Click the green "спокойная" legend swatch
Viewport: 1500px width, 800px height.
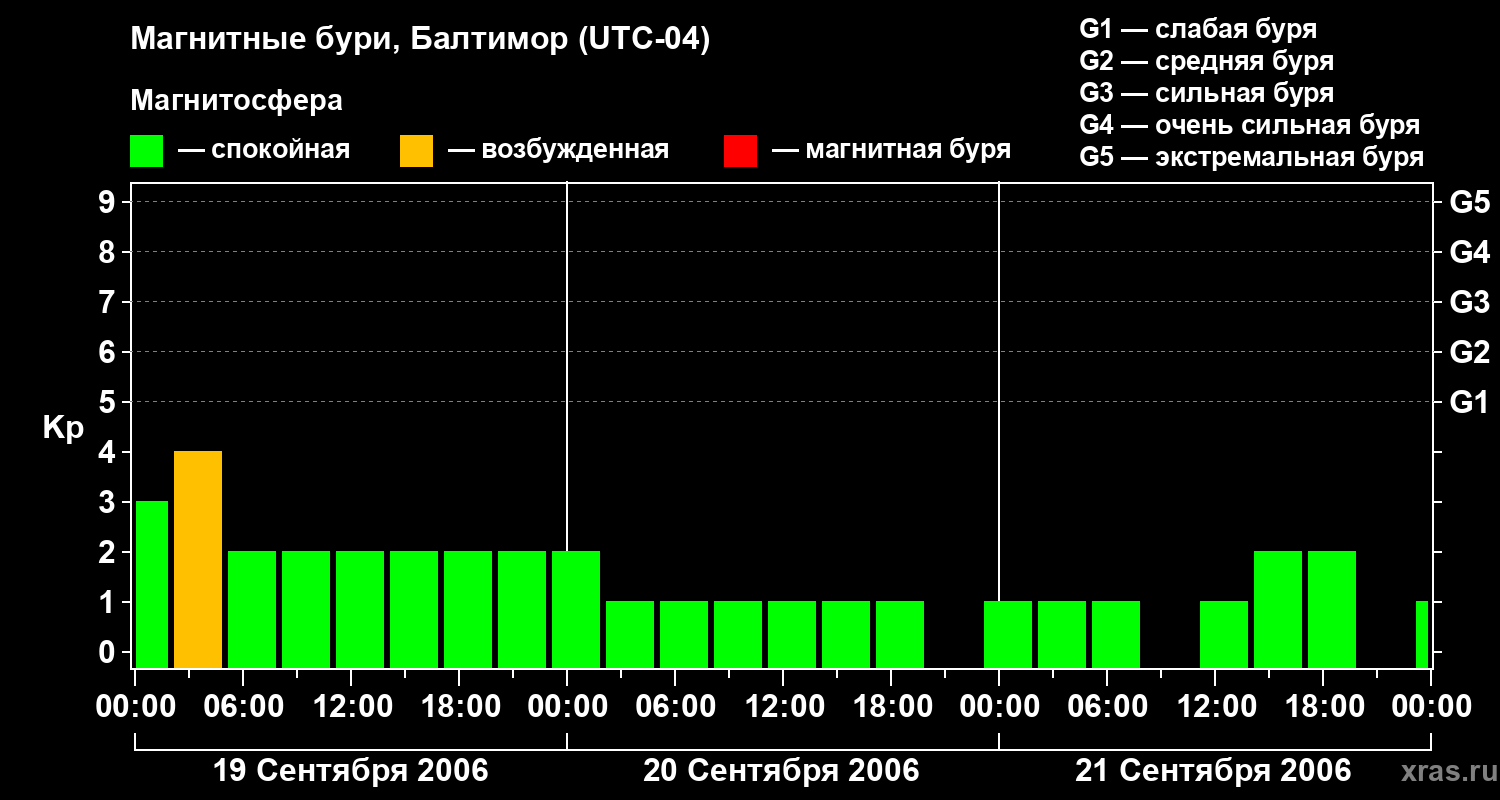pos(147,151)
